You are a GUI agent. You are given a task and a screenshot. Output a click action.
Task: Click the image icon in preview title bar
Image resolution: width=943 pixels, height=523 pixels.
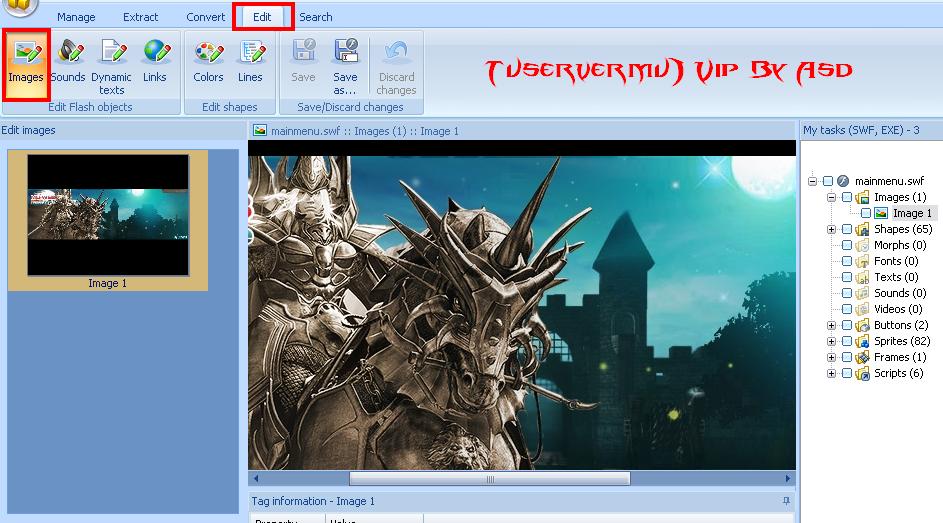click(x=260, y=130)
